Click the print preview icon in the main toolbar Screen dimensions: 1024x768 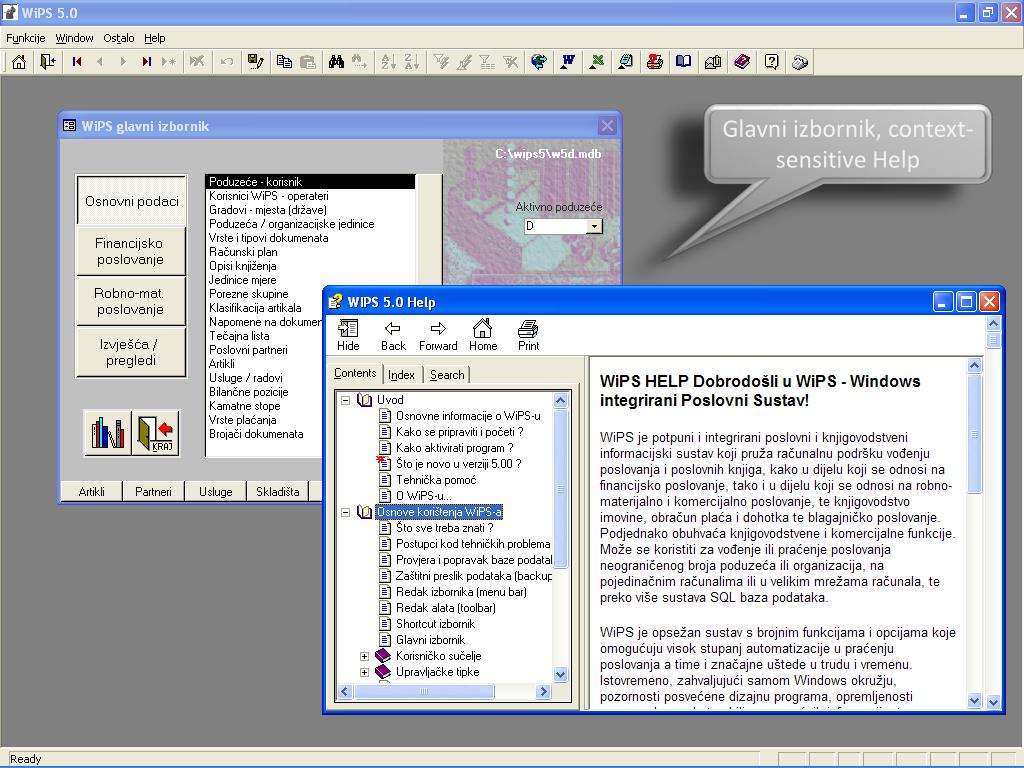(626, 62)
